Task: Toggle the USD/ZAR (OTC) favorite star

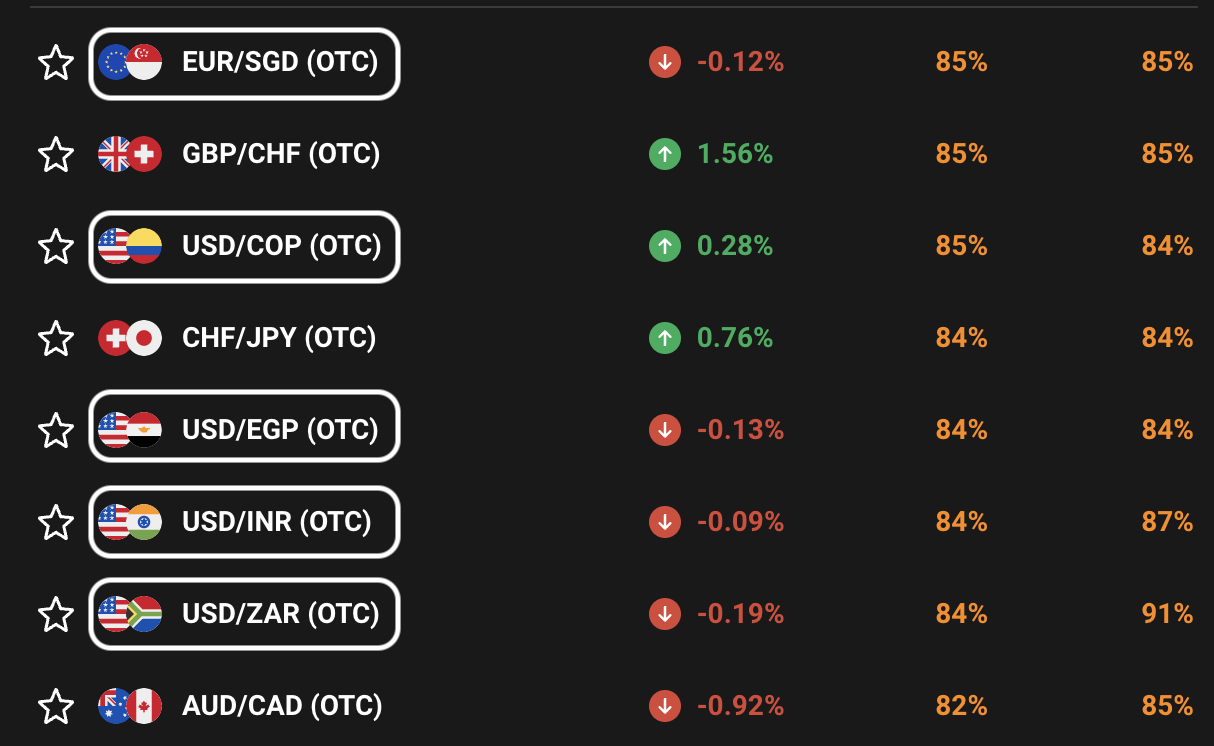Action: (x=56, y=614)
